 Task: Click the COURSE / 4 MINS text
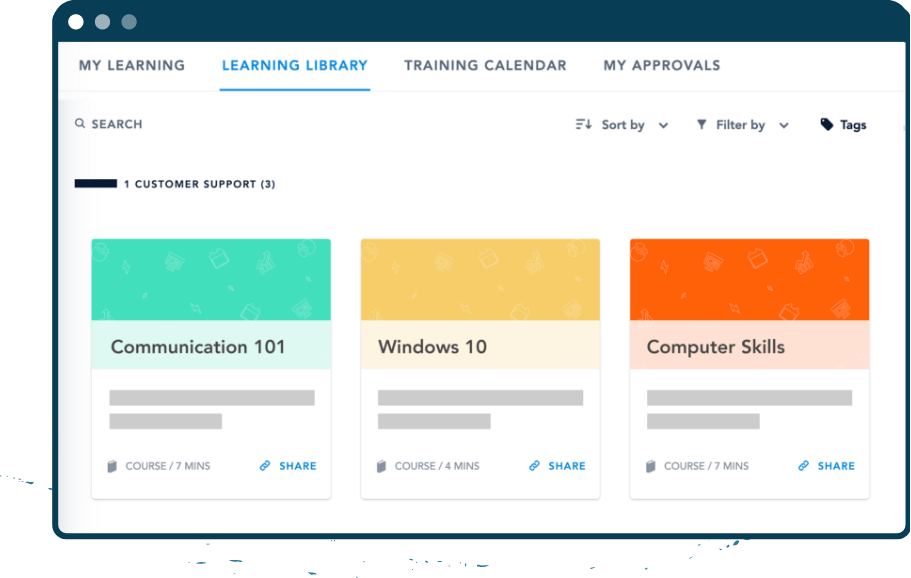[x=437, y=466]
